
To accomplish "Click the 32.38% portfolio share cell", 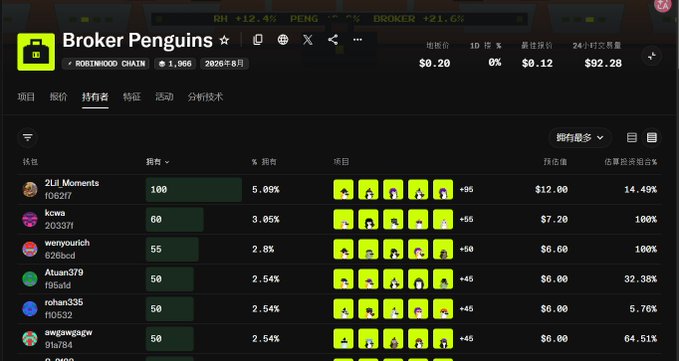I will (640, 279).
